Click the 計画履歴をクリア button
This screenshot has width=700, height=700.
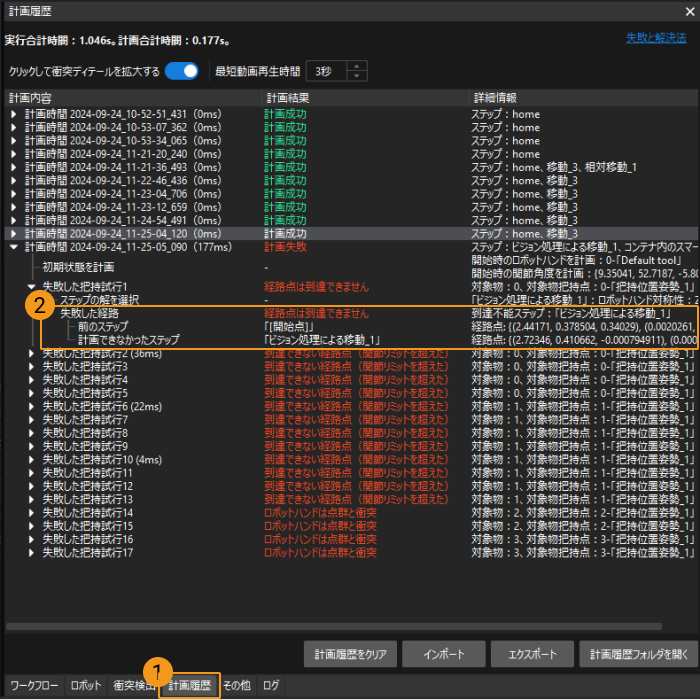[349, 655]
